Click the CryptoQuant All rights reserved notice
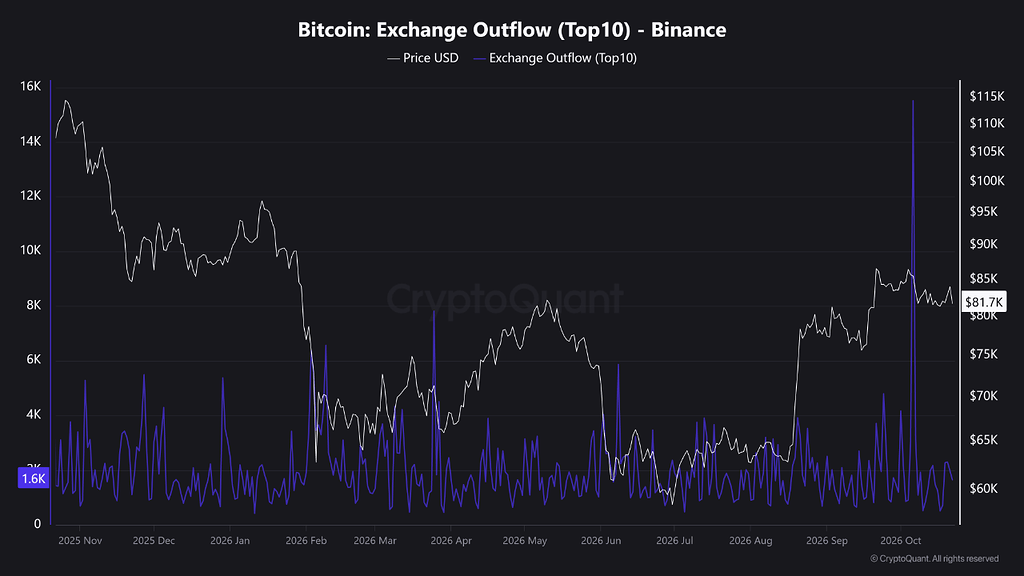1024x576 pixels. [935, 559]
